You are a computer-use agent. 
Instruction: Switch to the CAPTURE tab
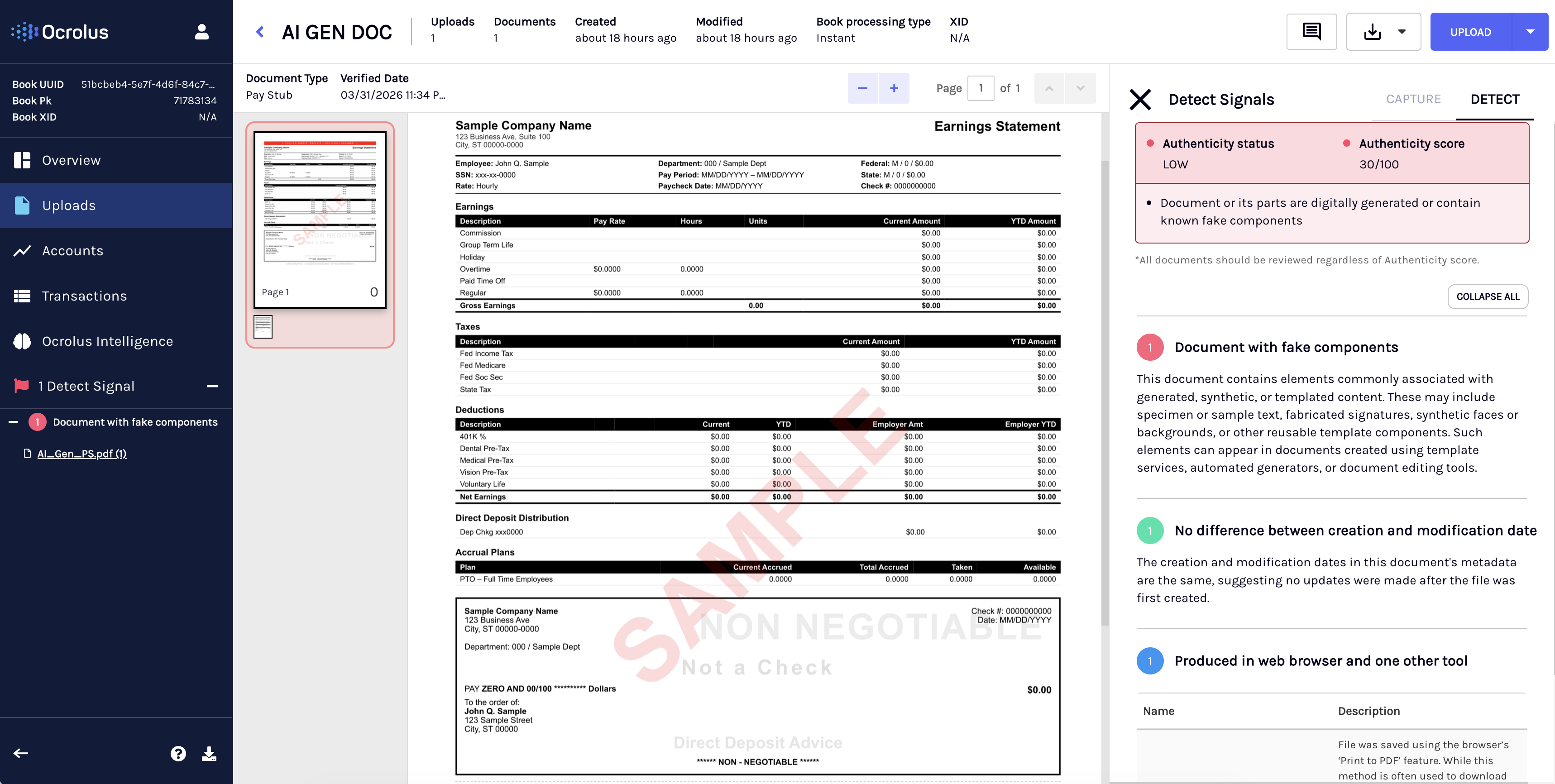(x=1412, y=99)
